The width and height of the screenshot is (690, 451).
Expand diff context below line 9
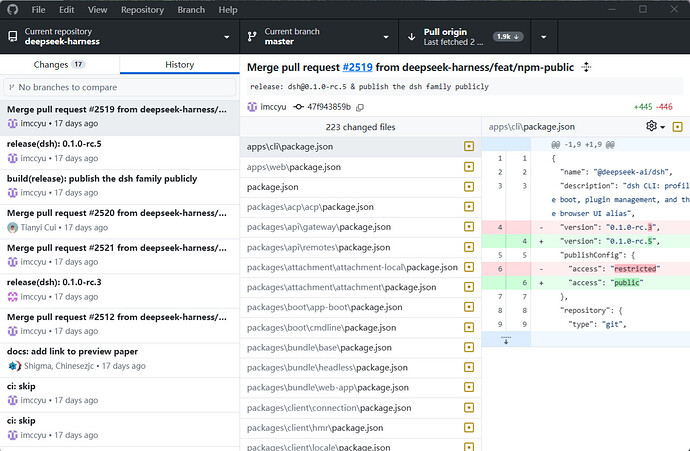(506, 340)
